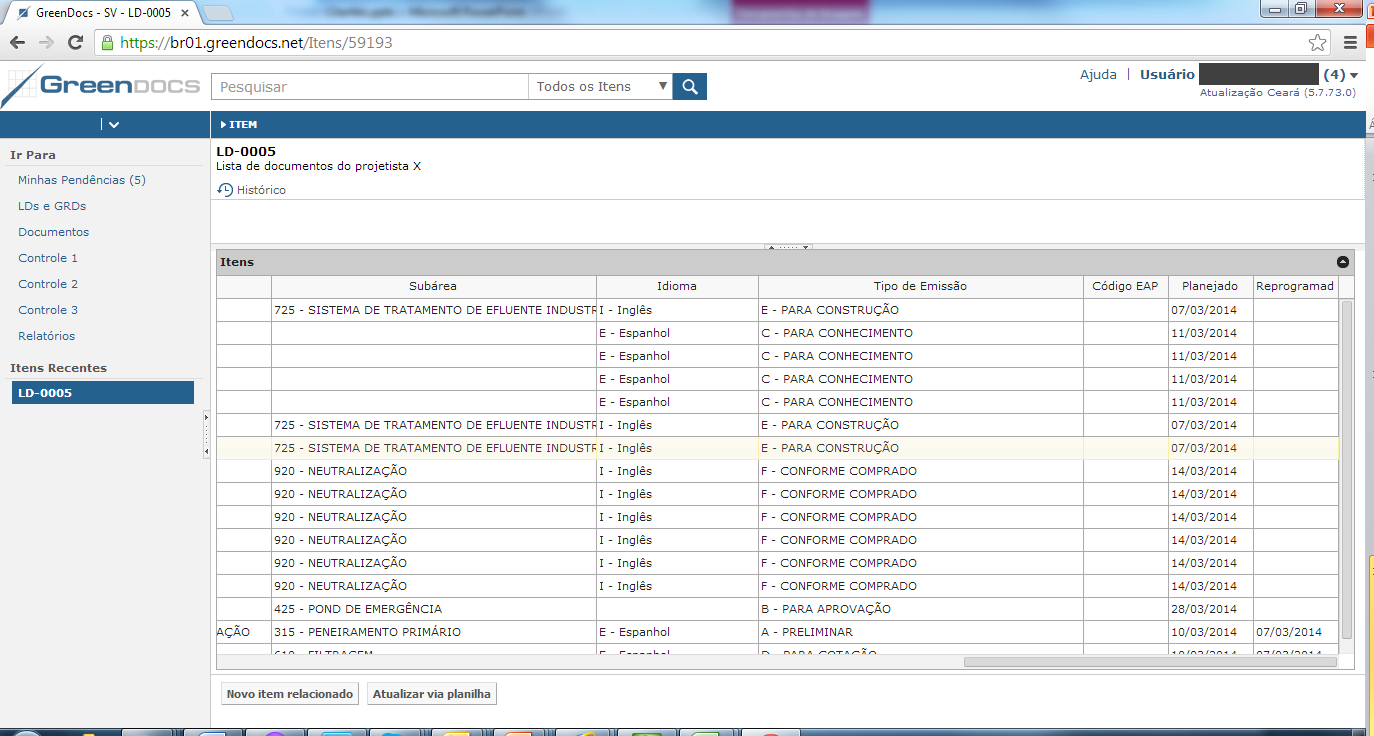Select the 425 - POND DE EMERGÊNCIA cell
This screenshot has width=1374, height=736.
pos(434,609)
